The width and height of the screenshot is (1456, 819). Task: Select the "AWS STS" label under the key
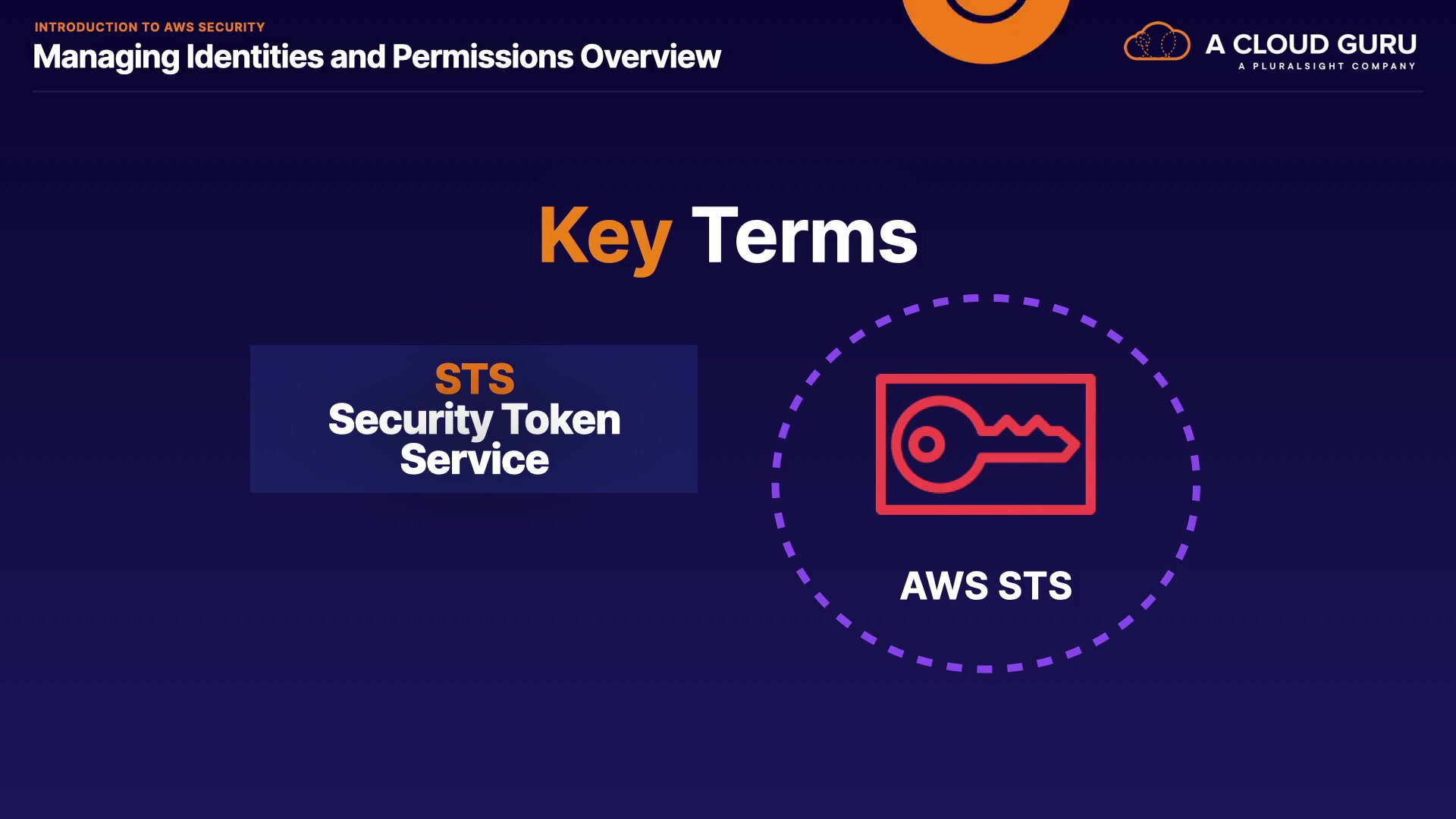pos(985,586)
